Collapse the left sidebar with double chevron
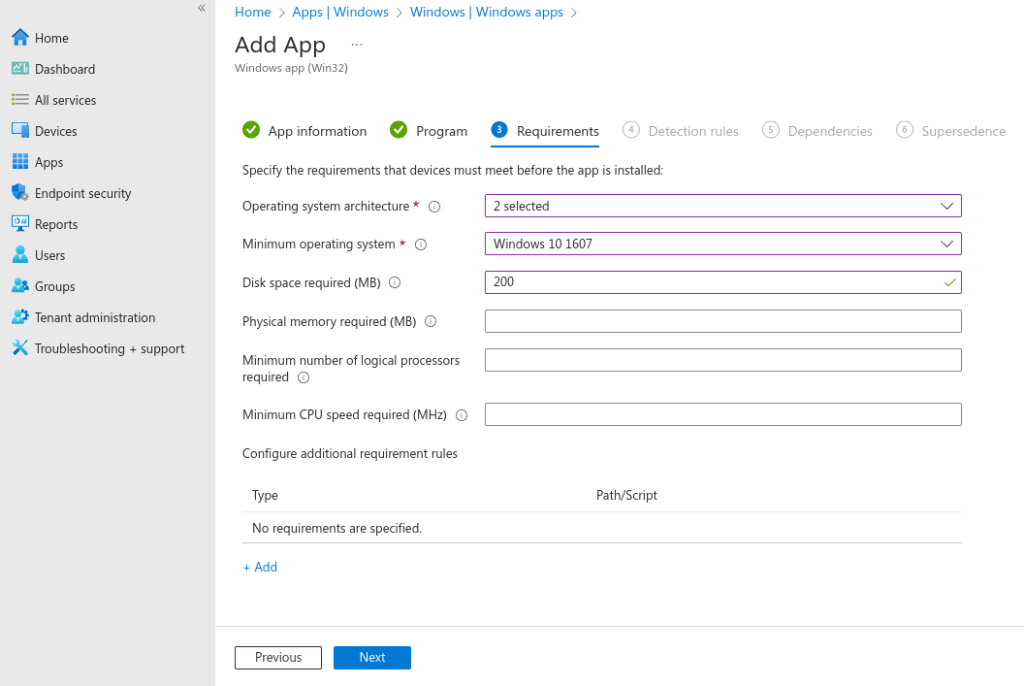The image size is (1024, 686). point(202,8)
